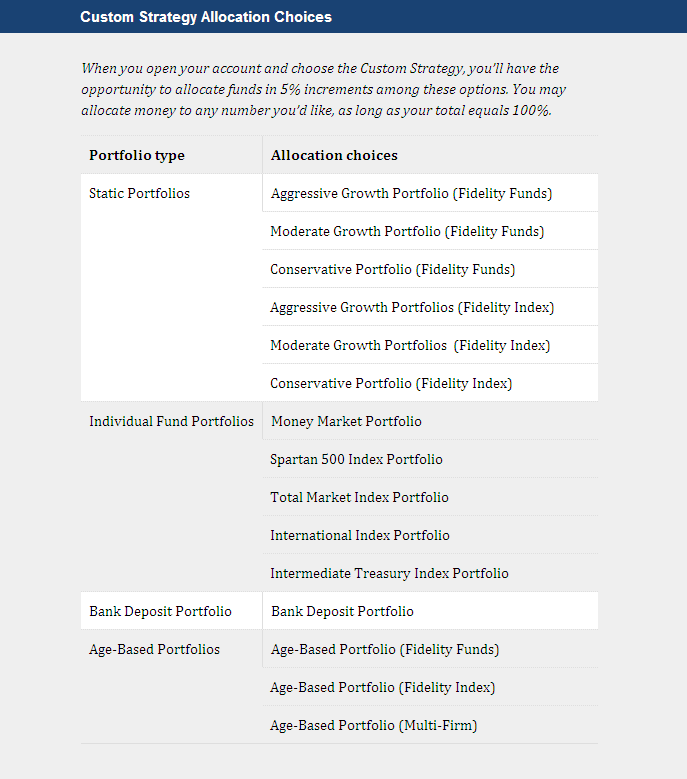
Task: Click the Money Market Portfolio row
Action: [346, 421]
